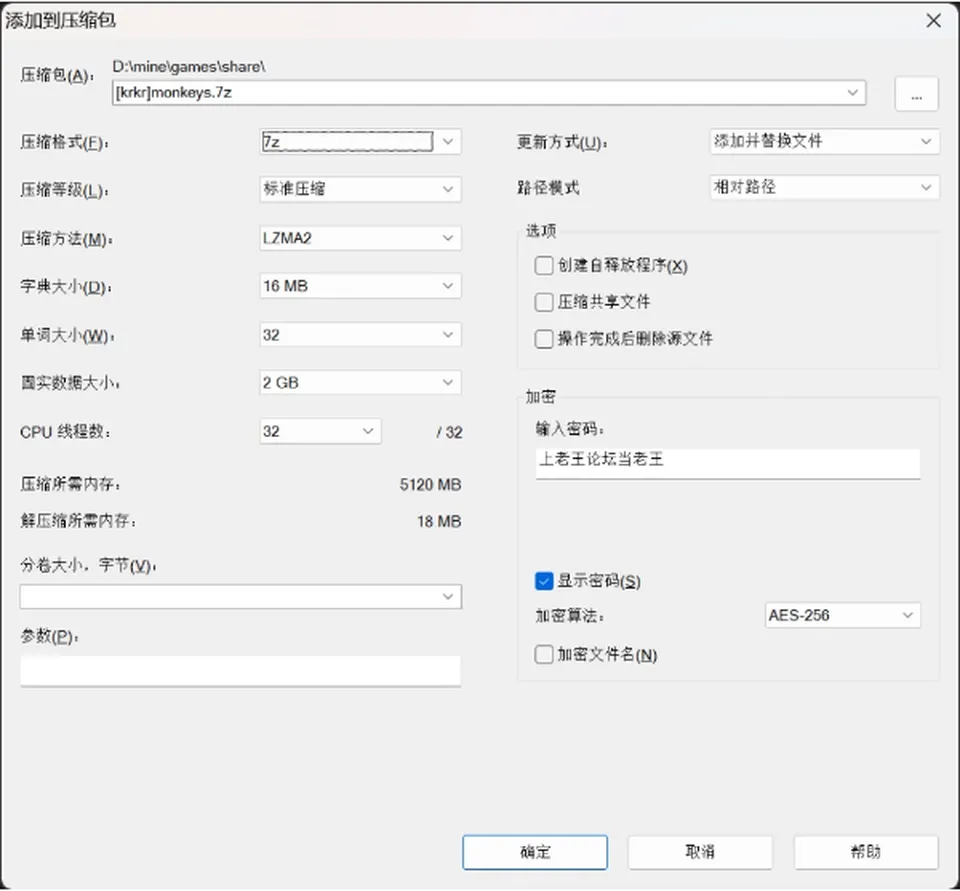Viewport: 960px width, 891px height.
Task: Expand the compression level dropdown
Action: tap(360, 189)
